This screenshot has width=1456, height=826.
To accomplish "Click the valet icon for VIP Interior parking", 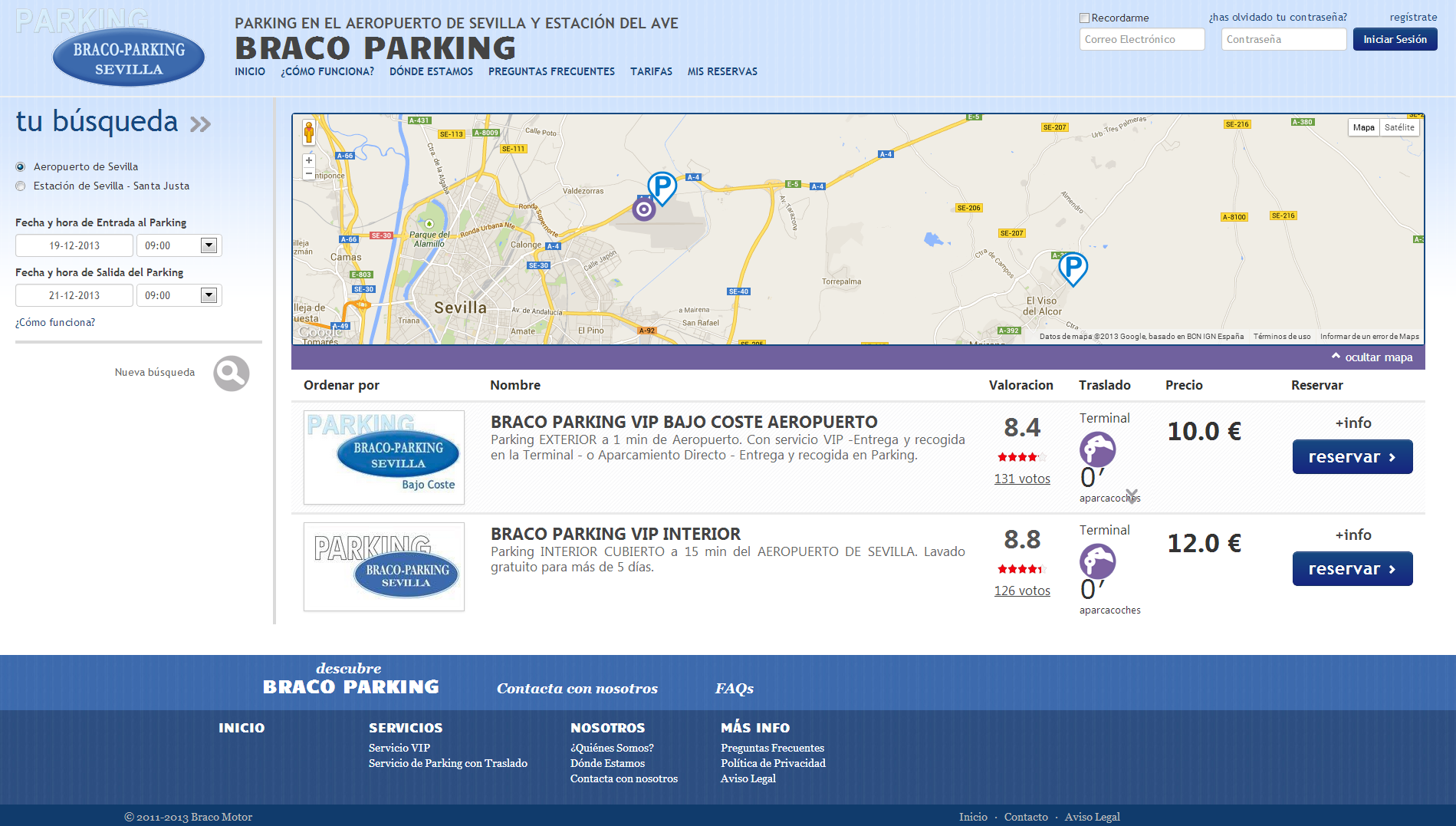I will click(1098, 561).
